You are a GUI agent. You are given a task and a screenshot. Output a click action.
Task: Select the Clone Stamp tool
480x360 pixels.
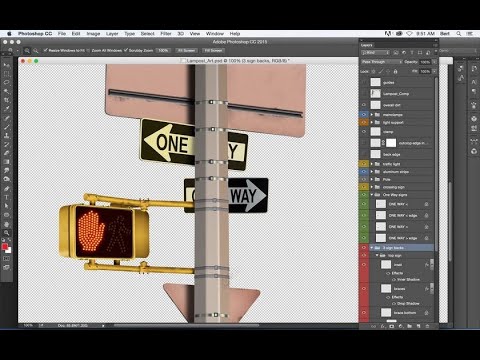pyautogui.click(x=6, y=136)
